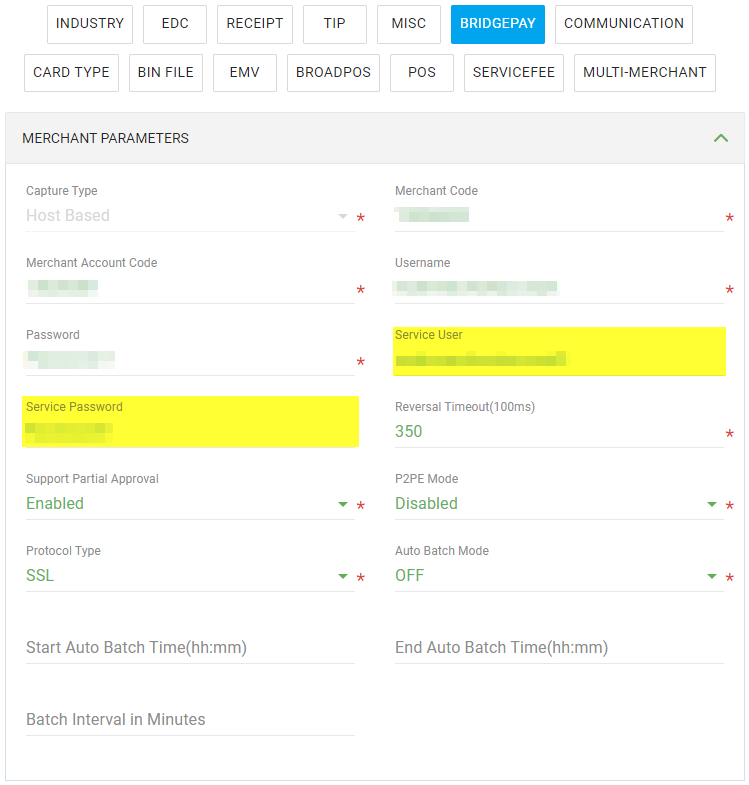Viewport: 749px width, 785px height.
Task: Go to the TIP tab
Action: coord(335,24)
